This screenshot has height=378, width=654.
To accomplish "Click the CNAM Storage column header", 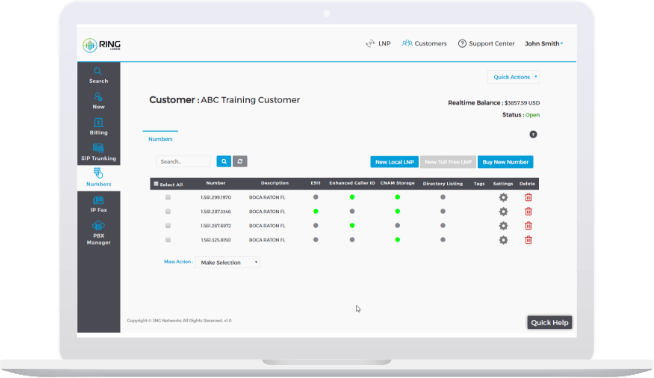I will pyautogui.click(x=397, y=183).
